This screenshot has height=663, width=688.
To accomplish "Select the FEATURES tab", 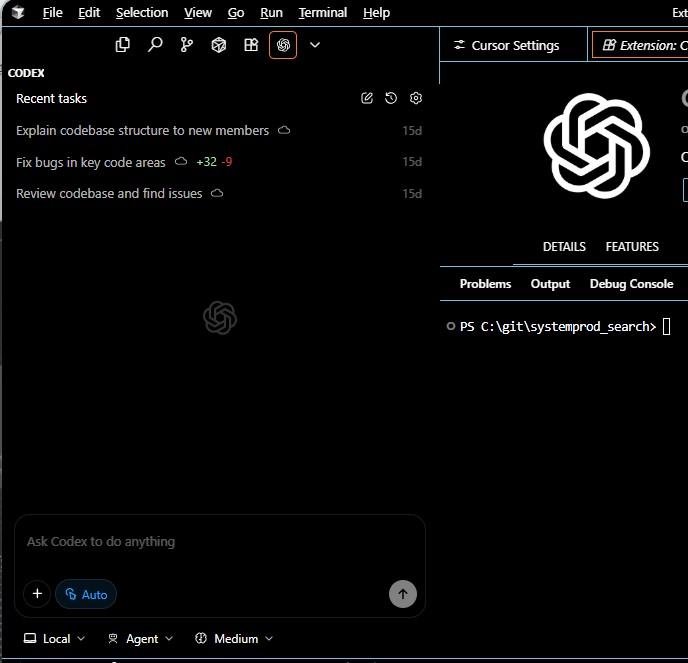I will (632, 247).
